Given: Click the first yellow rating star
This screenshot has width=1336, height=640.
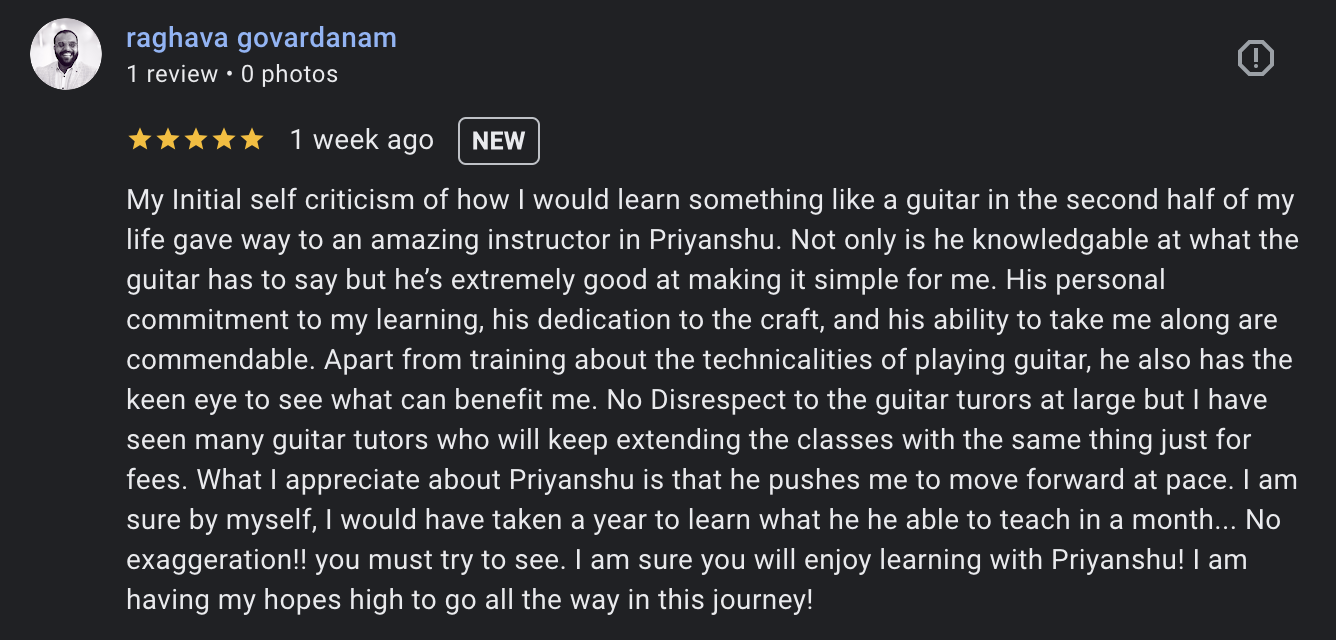Looking at the screenshot, I should [x=139, y=140].
